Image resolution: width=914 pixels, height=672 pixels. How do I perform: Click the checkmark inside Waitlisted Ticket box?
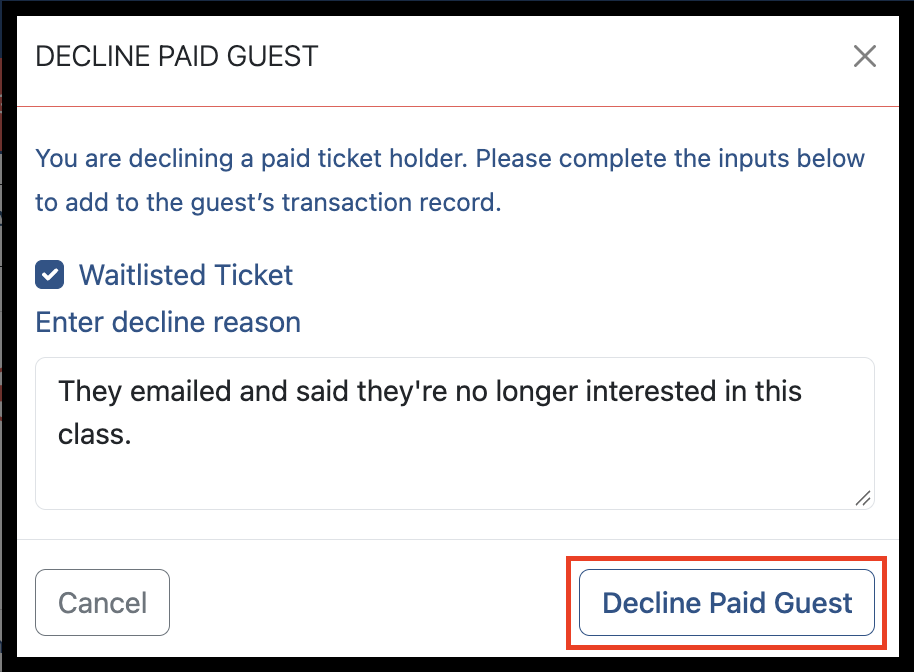(x=50, y=275)
